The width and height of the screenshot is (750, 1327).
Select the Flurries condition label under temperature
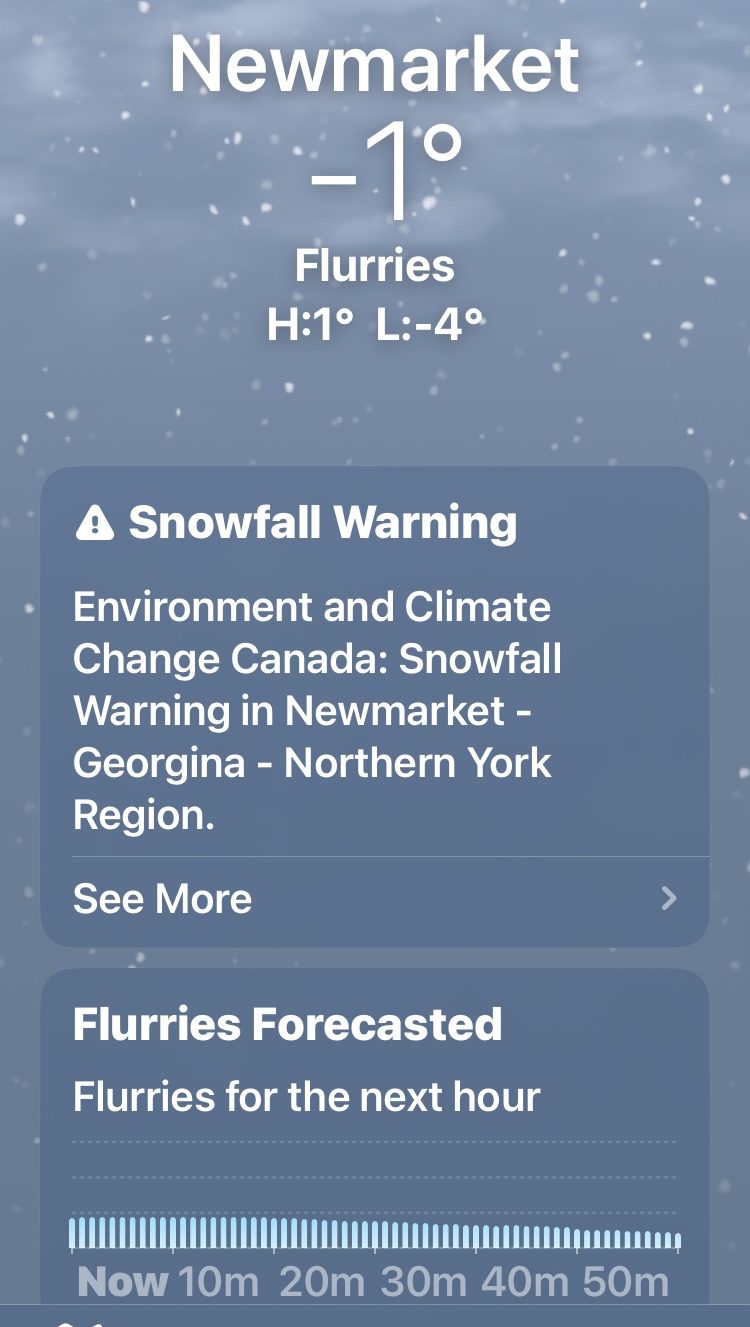(x=374, y=266)
